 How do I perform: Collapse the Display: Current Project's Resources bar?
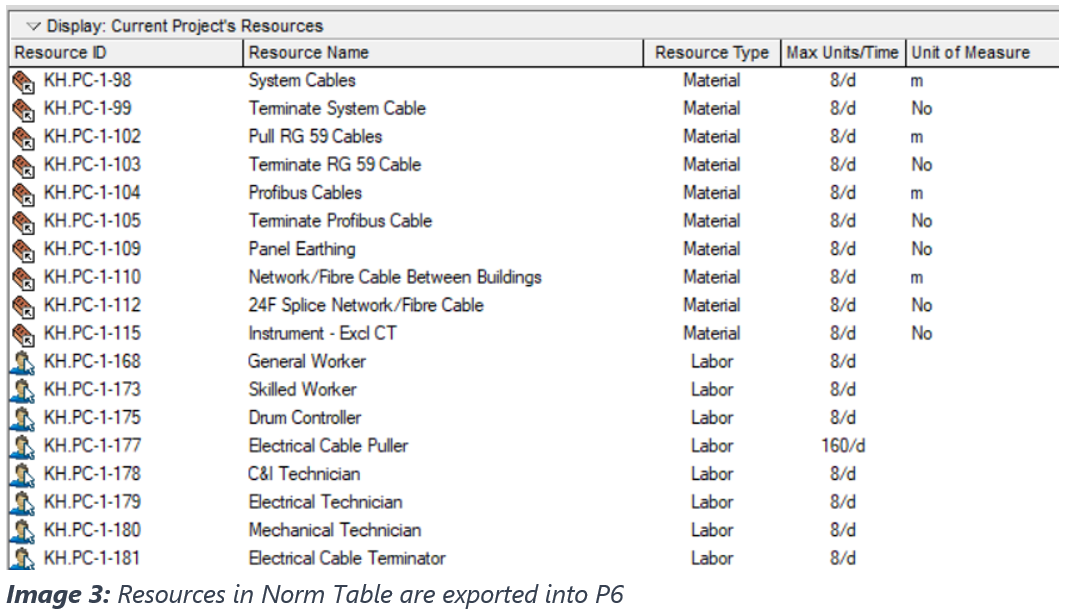point(33,26)
